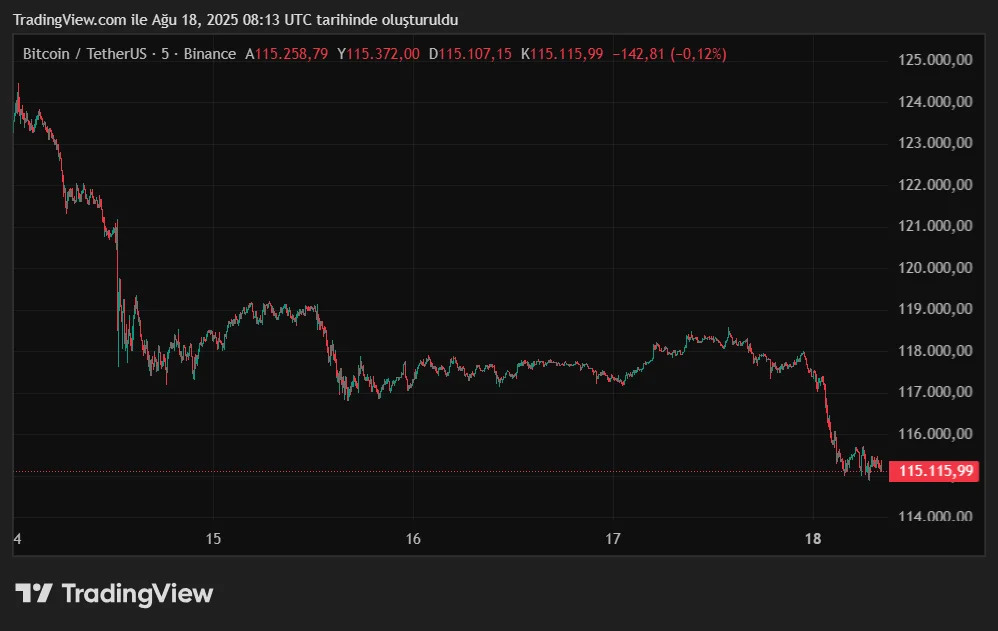Click the 119.000,00 price axis label
Image resolution: width=998 pixels, height=631 pixels.
[x=935, y=309]
